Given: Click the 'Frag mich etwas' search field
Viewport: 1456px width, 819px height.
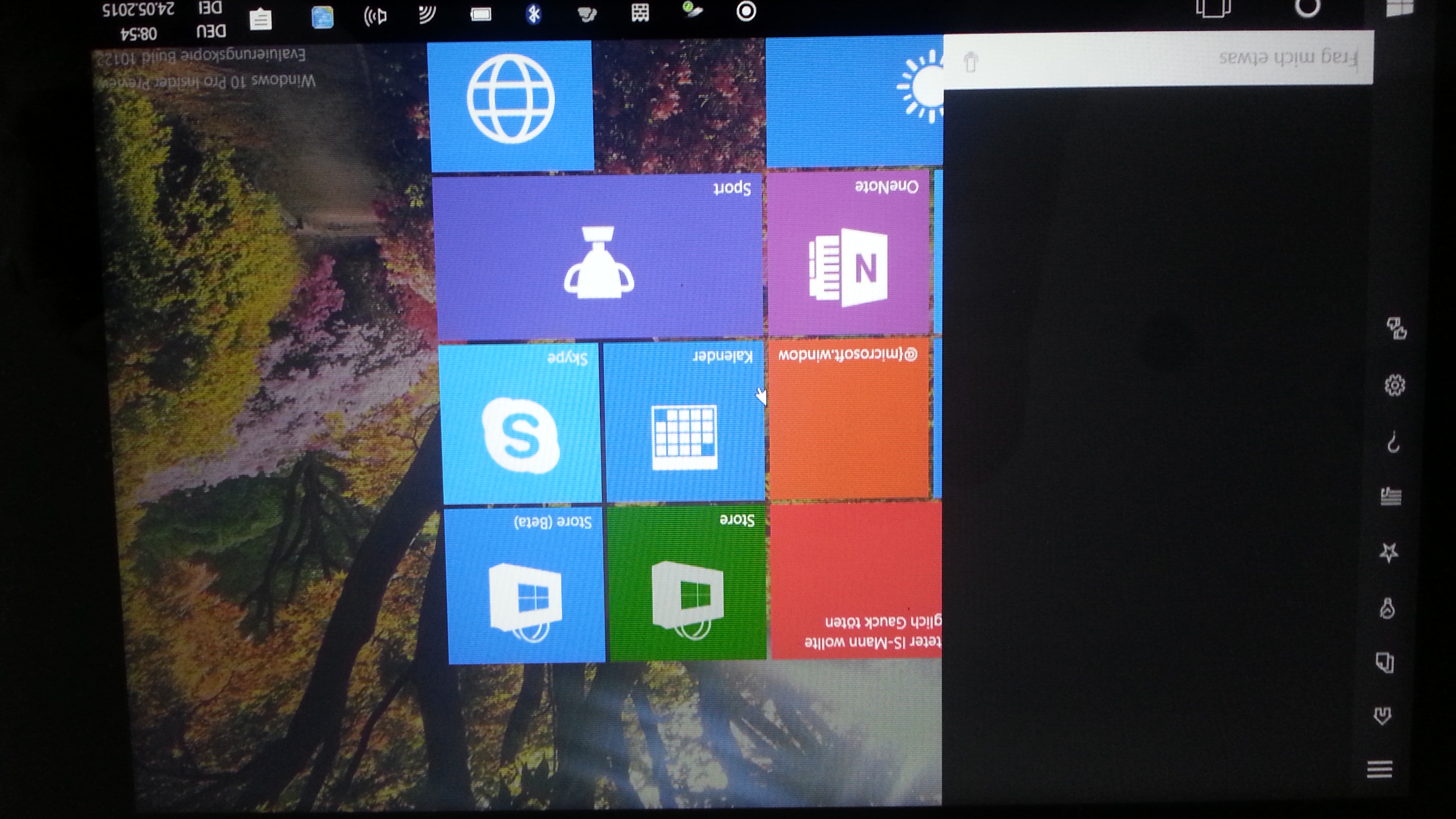Looking at the screenshot, I should click(x=1159, y=59).
